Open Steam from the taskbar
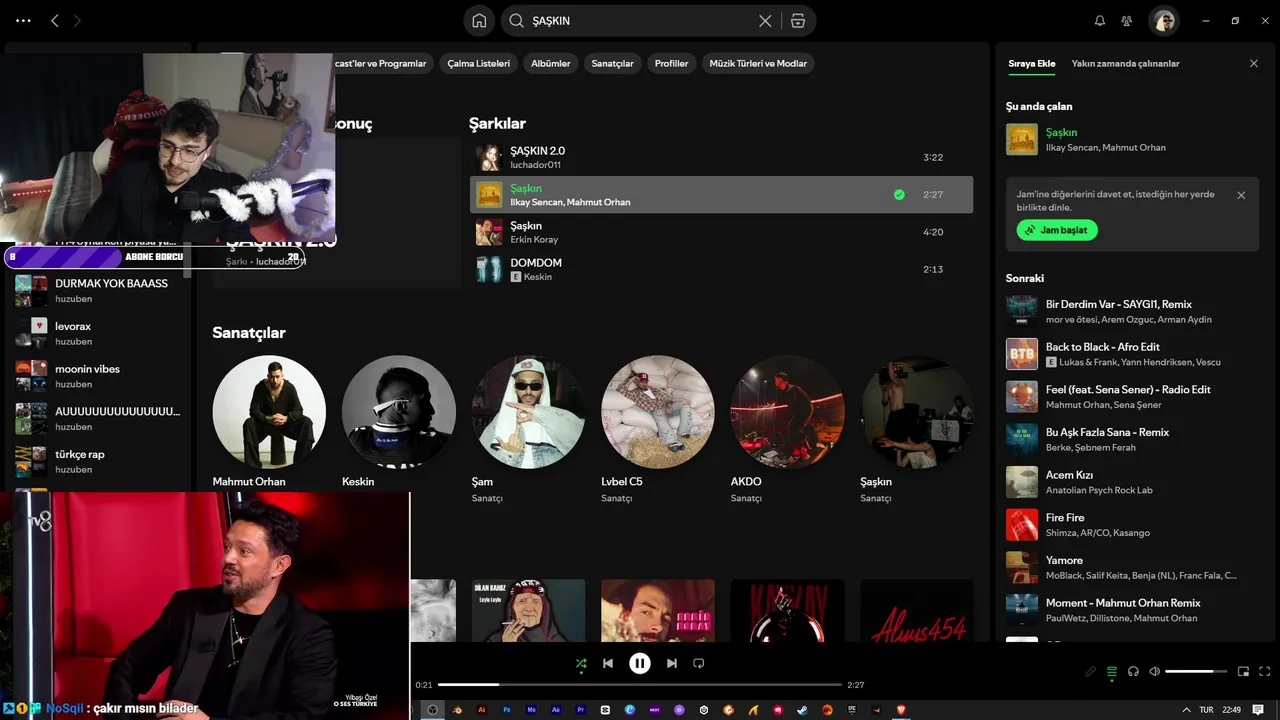 [x=802, y=710]
